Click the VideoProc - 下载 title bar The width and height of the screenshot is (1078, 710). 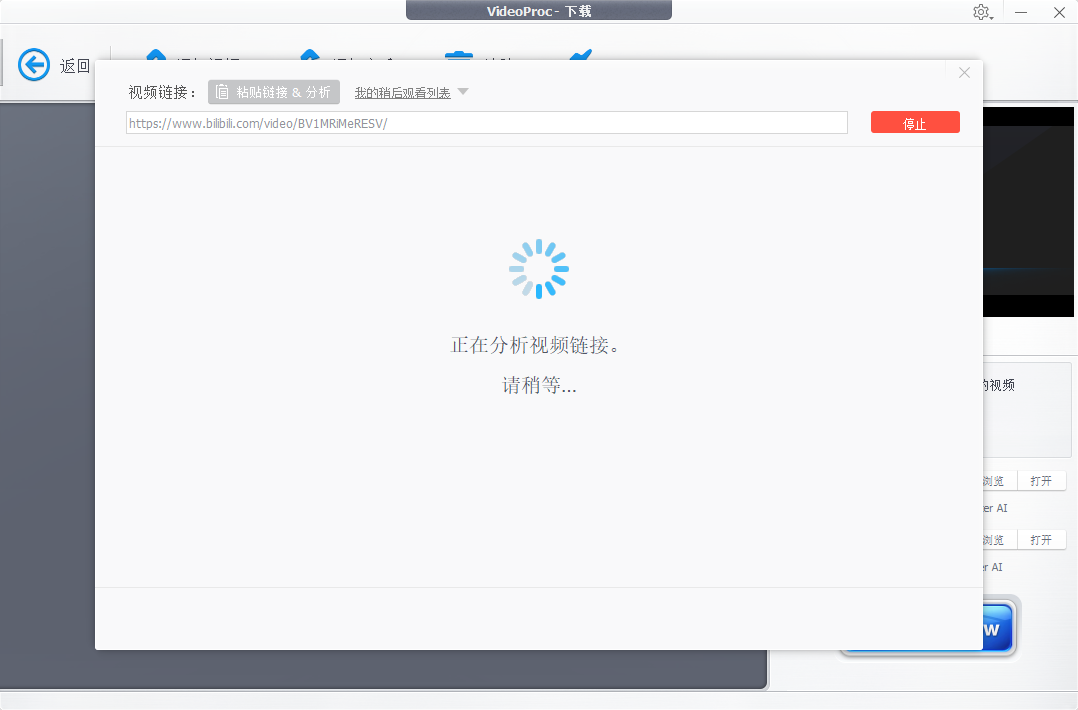(x=538, y=11)
